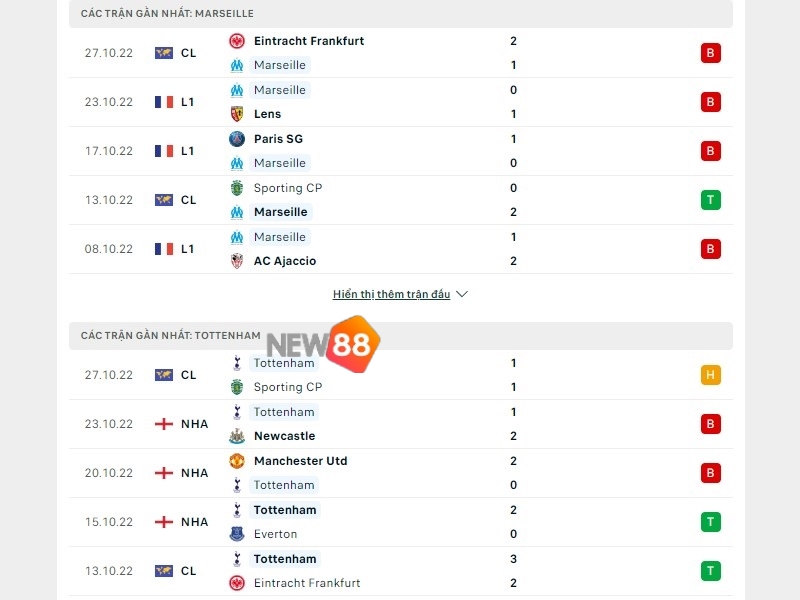Click the AC Ajaccio club logo
This screenshot has height=600, width=800.
pos(238,261)
